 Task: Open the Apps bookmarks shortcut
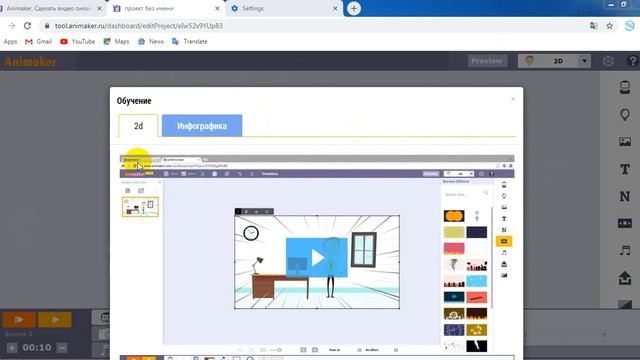[x=10, y=42]
